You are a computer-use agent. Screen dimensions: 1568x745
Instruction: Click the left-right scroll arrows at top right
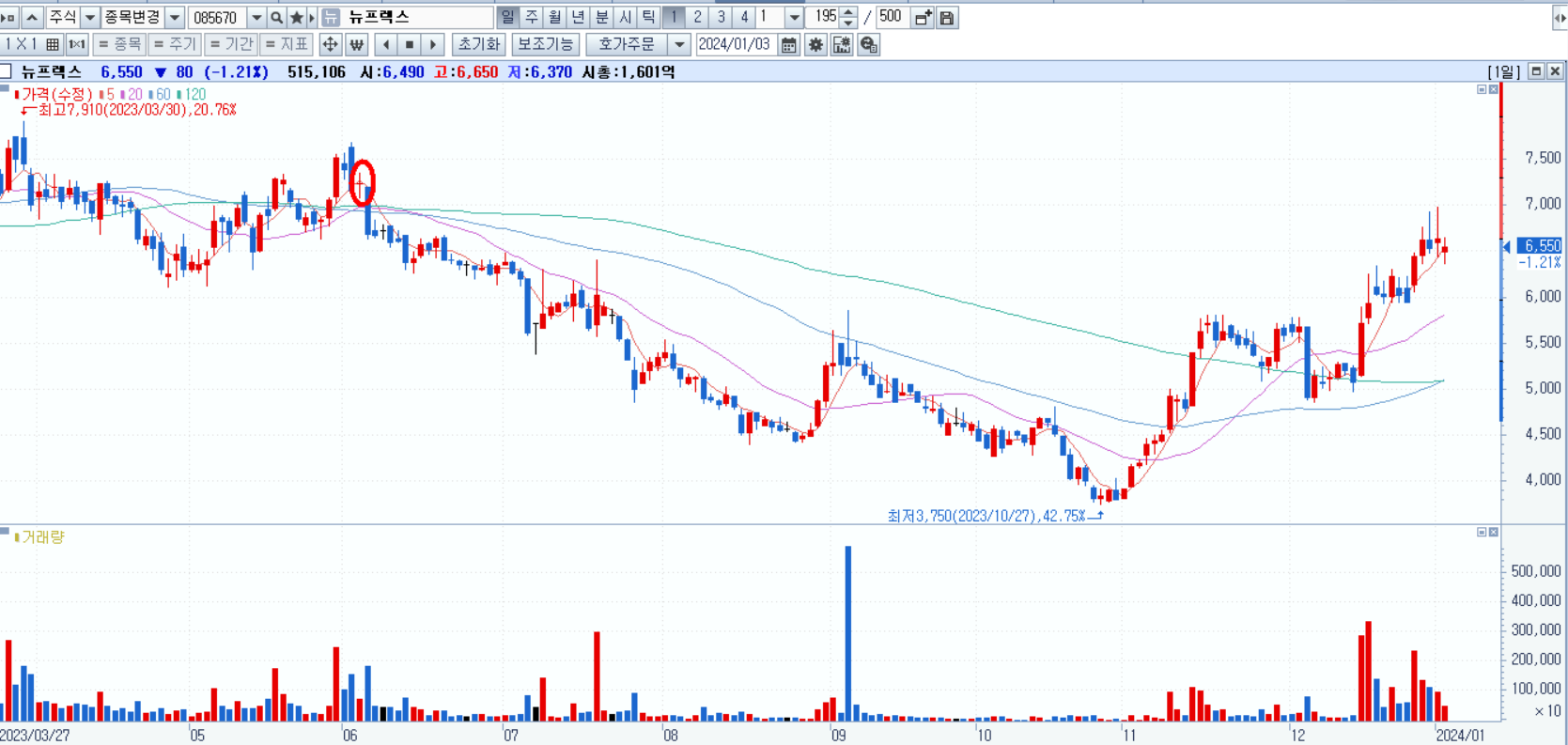[x=1559, y=17]
